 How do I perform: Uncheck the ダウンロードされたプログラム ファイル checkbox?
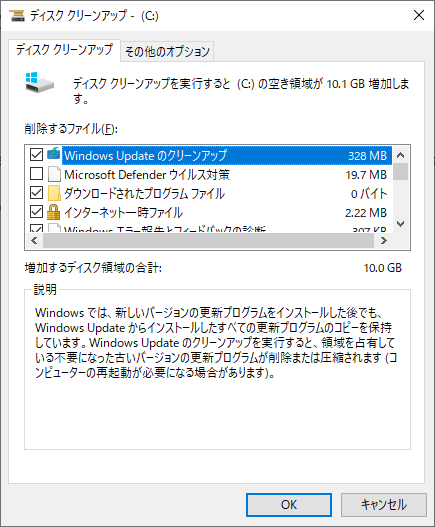click(36, 193)
